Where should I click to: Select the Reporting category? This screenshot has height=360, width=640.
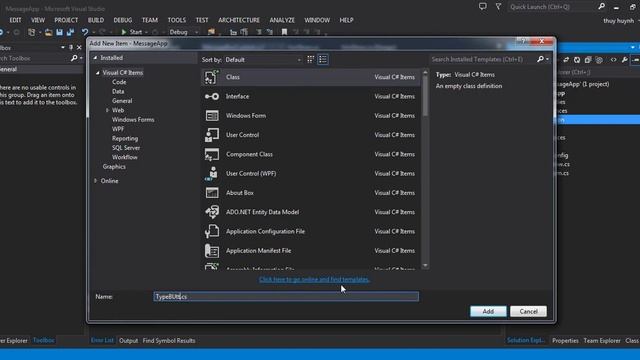click(x=125, y=138)
